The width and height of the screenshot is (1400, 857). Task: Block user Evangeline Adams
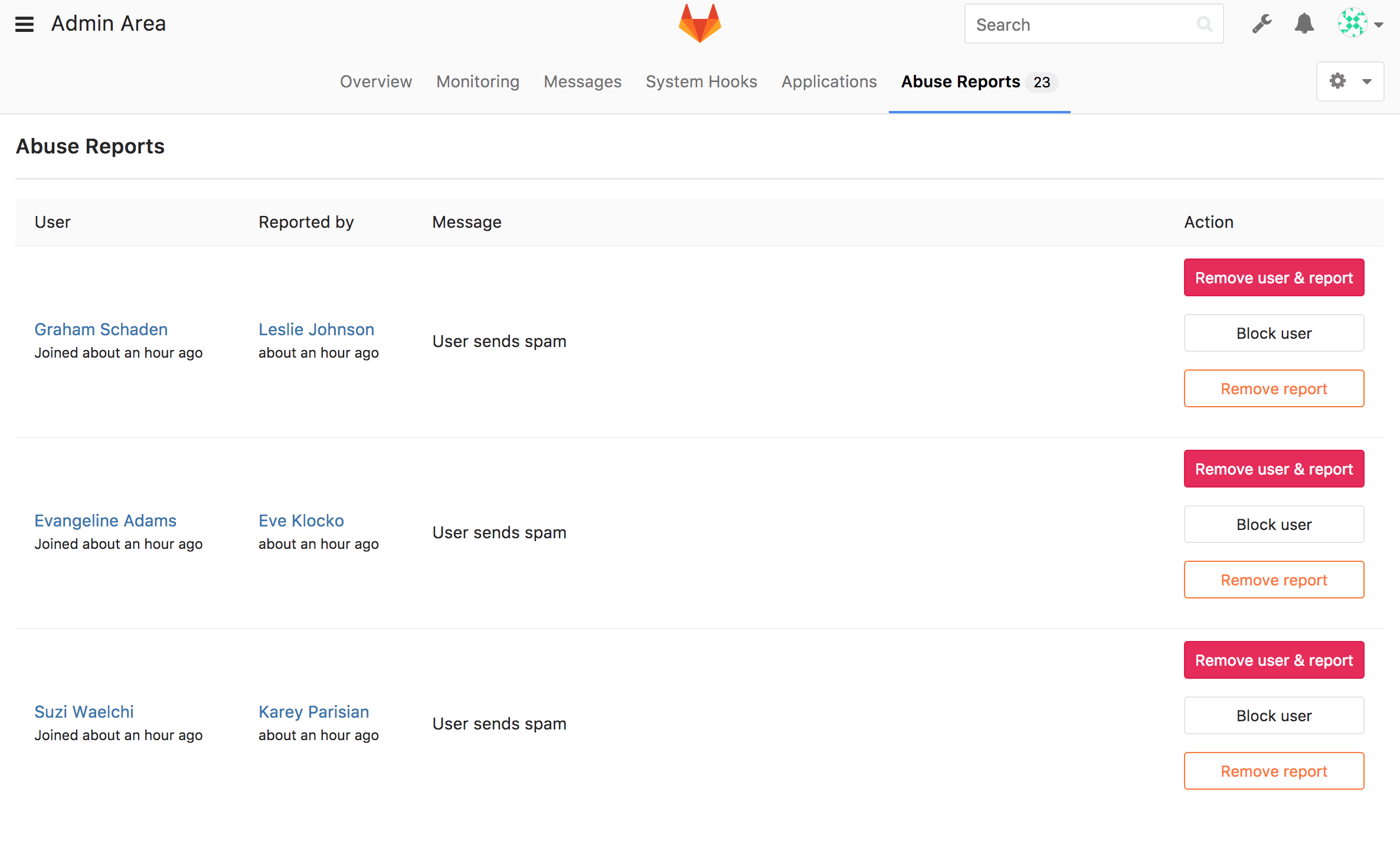click(1274, 524)
